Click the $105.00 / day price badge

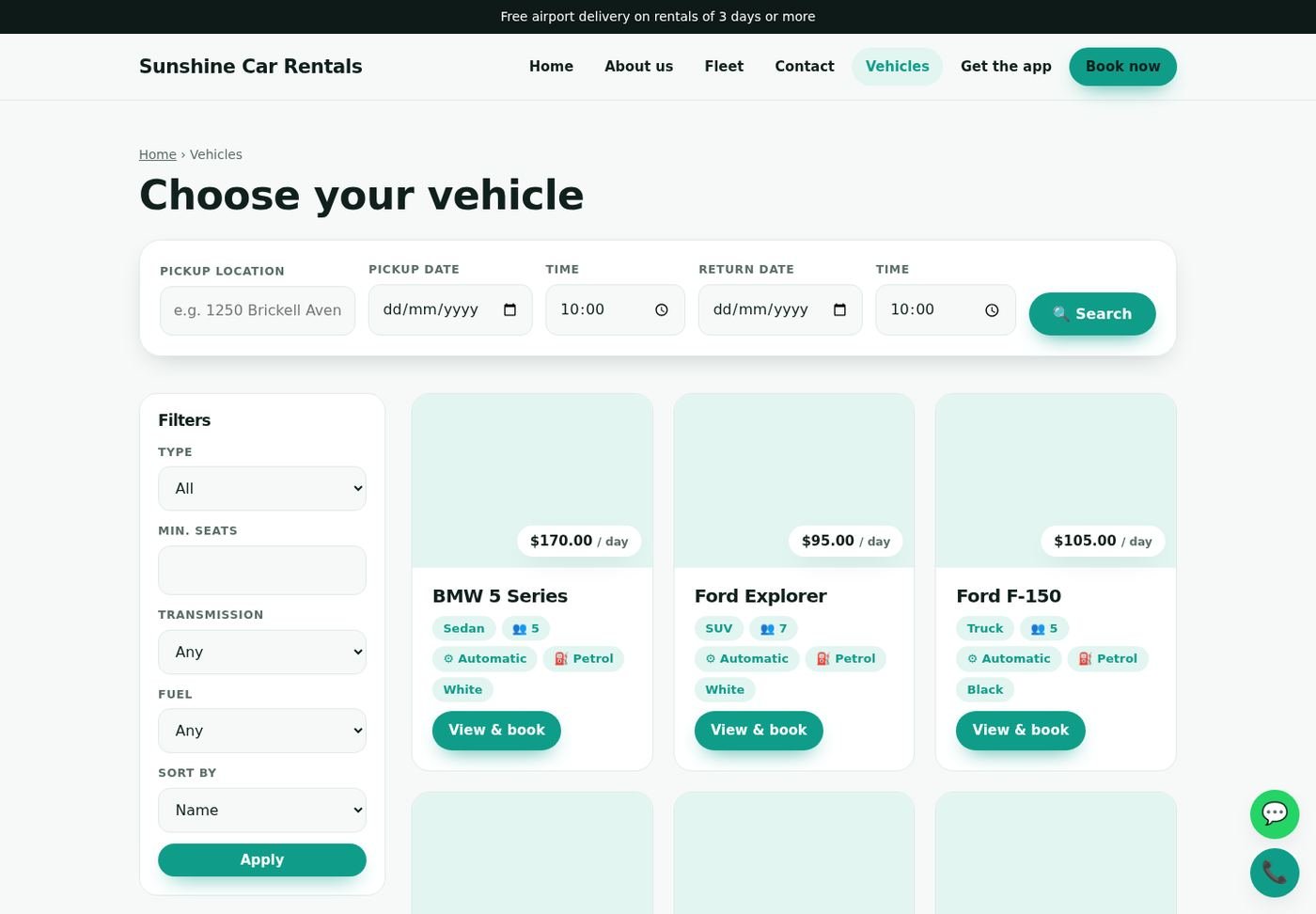(x=1103, y=542)
